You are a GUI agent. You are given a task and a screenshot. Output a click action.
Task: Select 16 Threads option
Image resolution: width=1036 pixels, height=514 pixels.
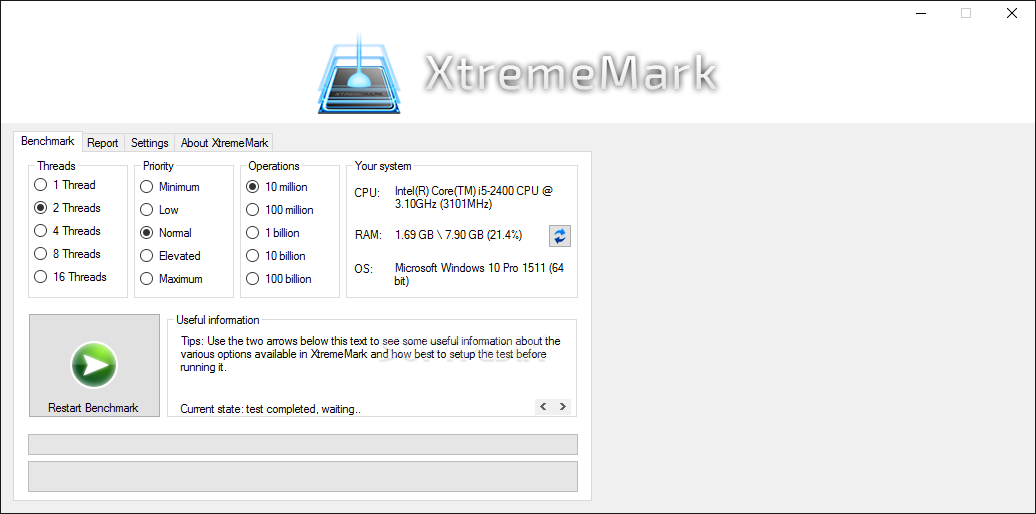coord(70,277)
